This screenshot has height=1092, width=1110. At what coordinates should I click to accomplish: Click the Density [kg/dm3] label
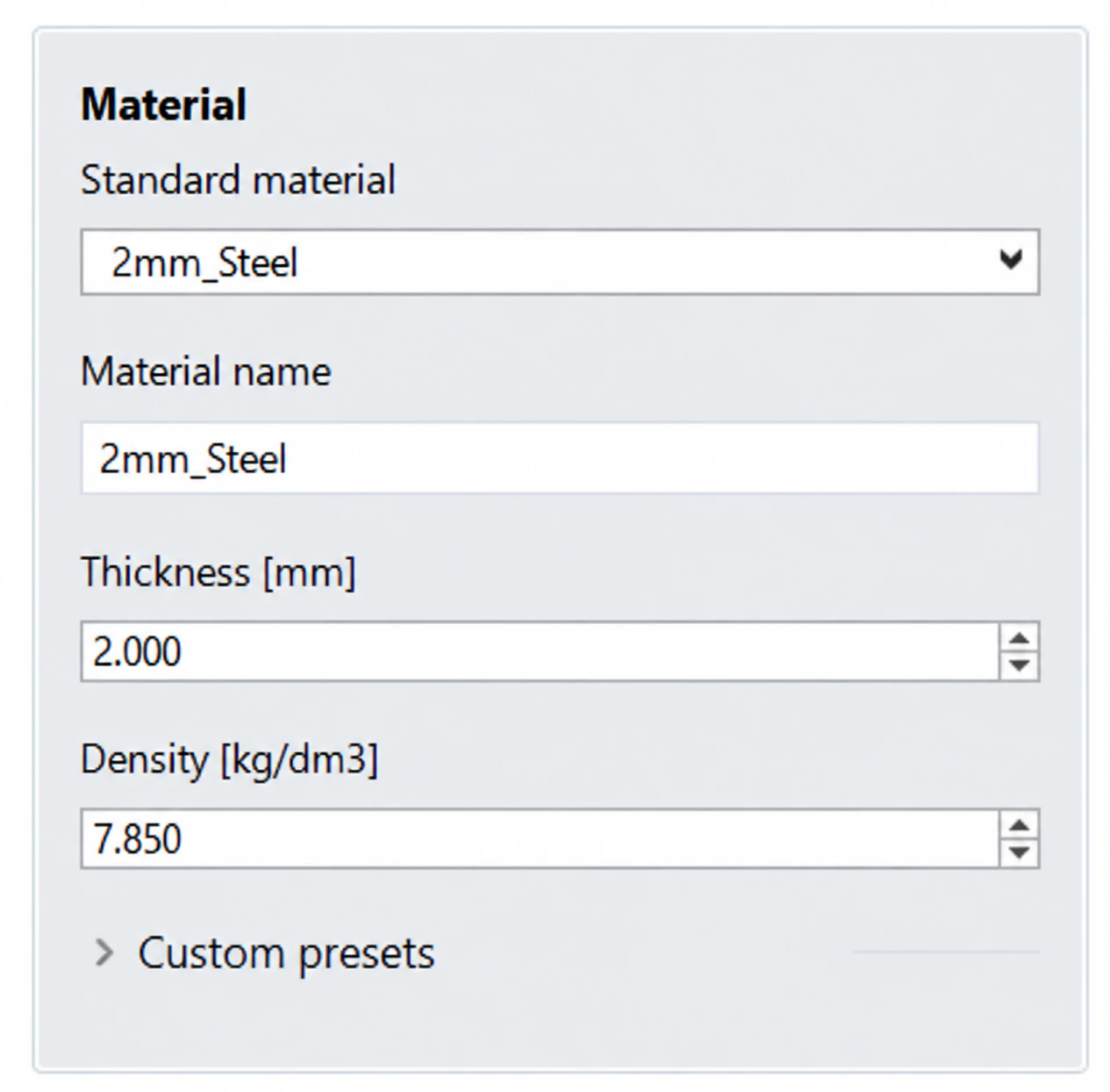click(229, 759)
